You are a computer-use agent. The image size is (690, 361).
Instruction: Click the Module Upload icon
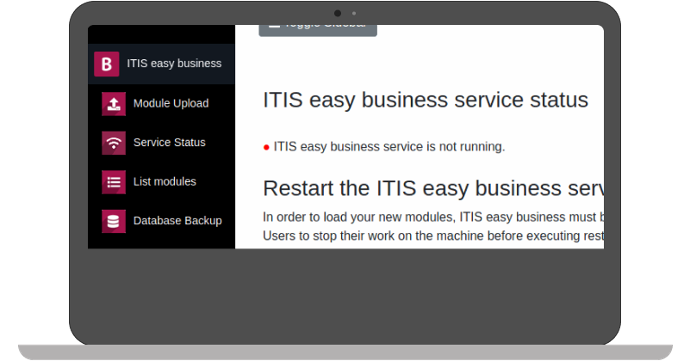114,103
